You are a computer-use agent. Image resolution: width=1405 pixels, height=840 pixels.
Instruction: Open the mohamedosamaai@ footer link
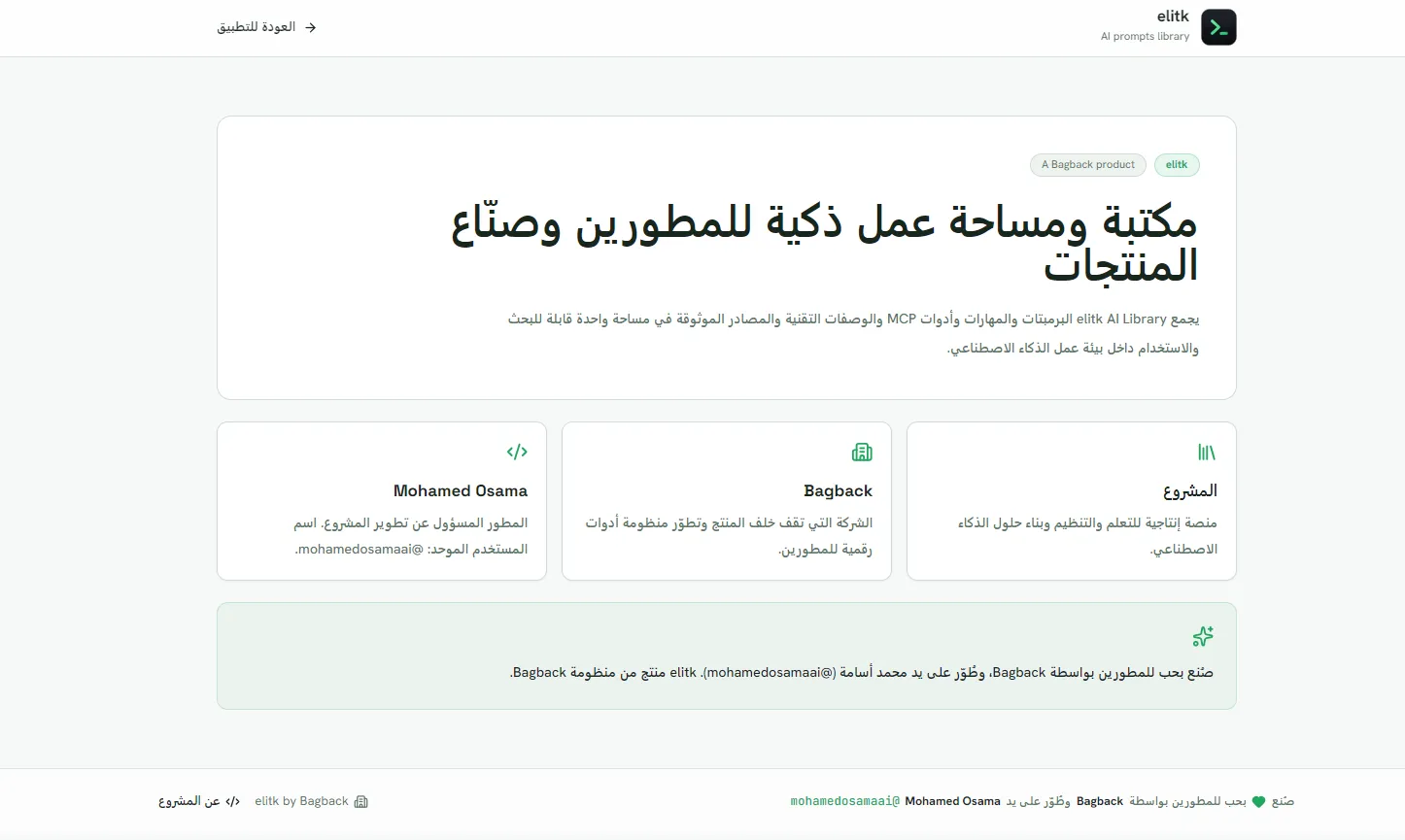[x=845, y=802]
